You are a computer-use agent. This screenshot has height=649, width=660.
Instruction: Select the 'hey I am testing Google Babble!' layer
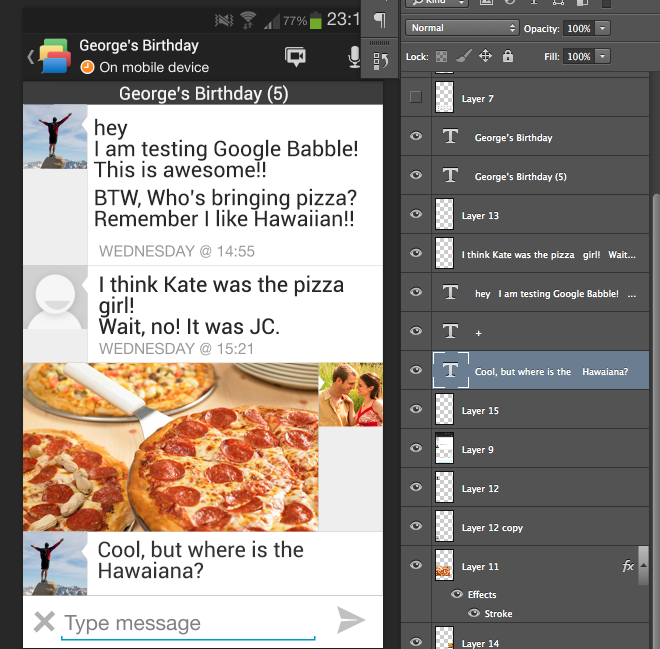click(525, 292)
